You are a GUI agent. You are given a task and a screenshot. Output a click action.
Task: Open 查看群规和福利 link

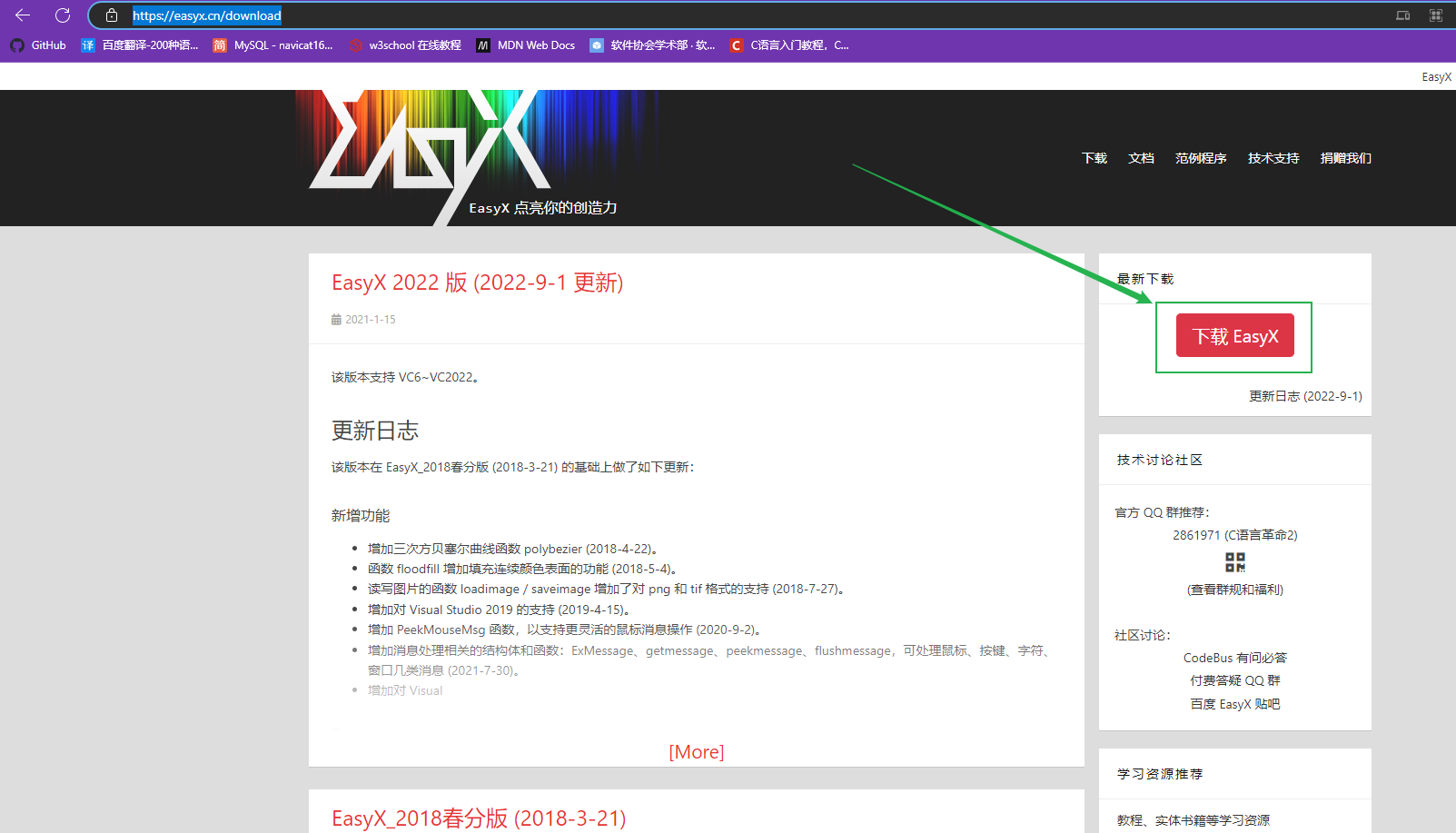1235,590
